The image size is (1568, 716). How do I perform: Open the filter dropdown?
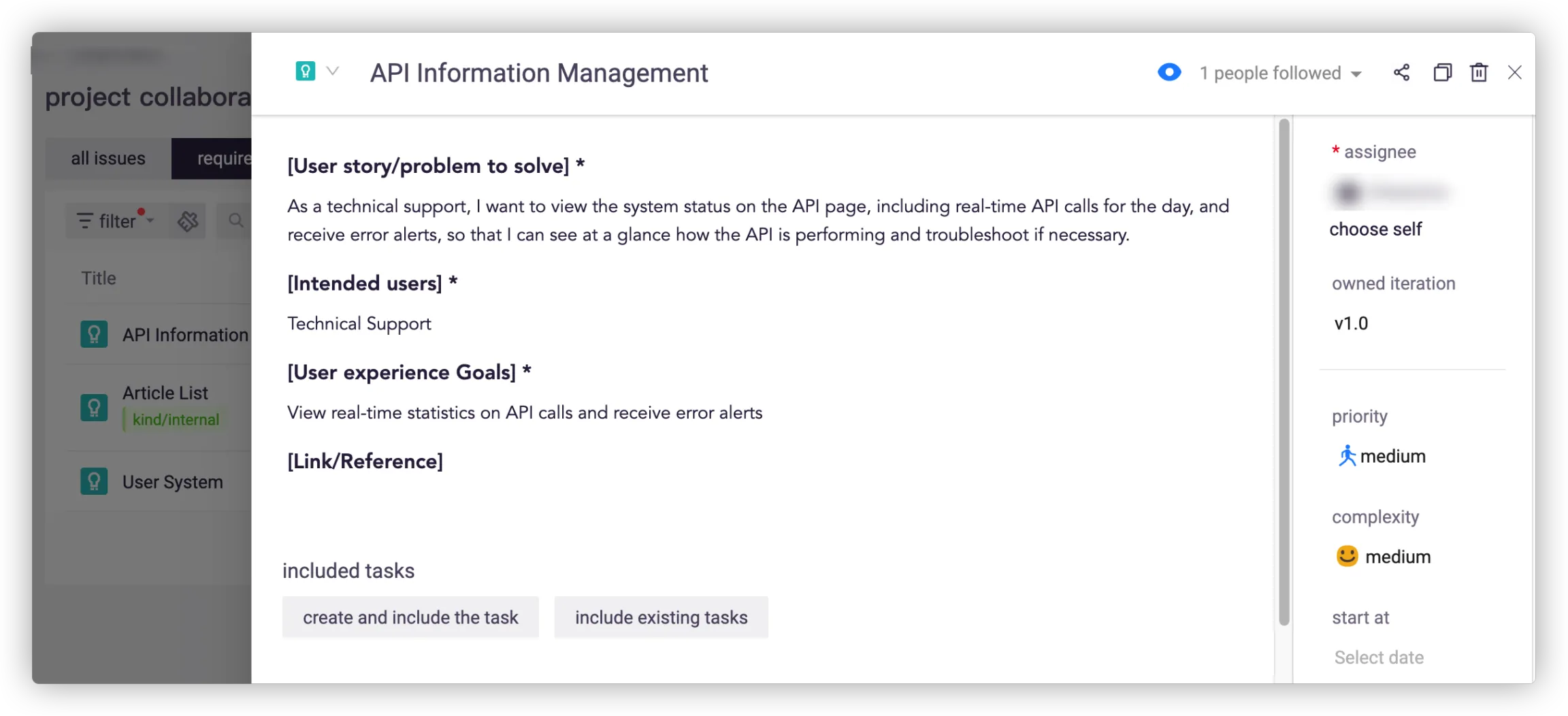(116, 221)
